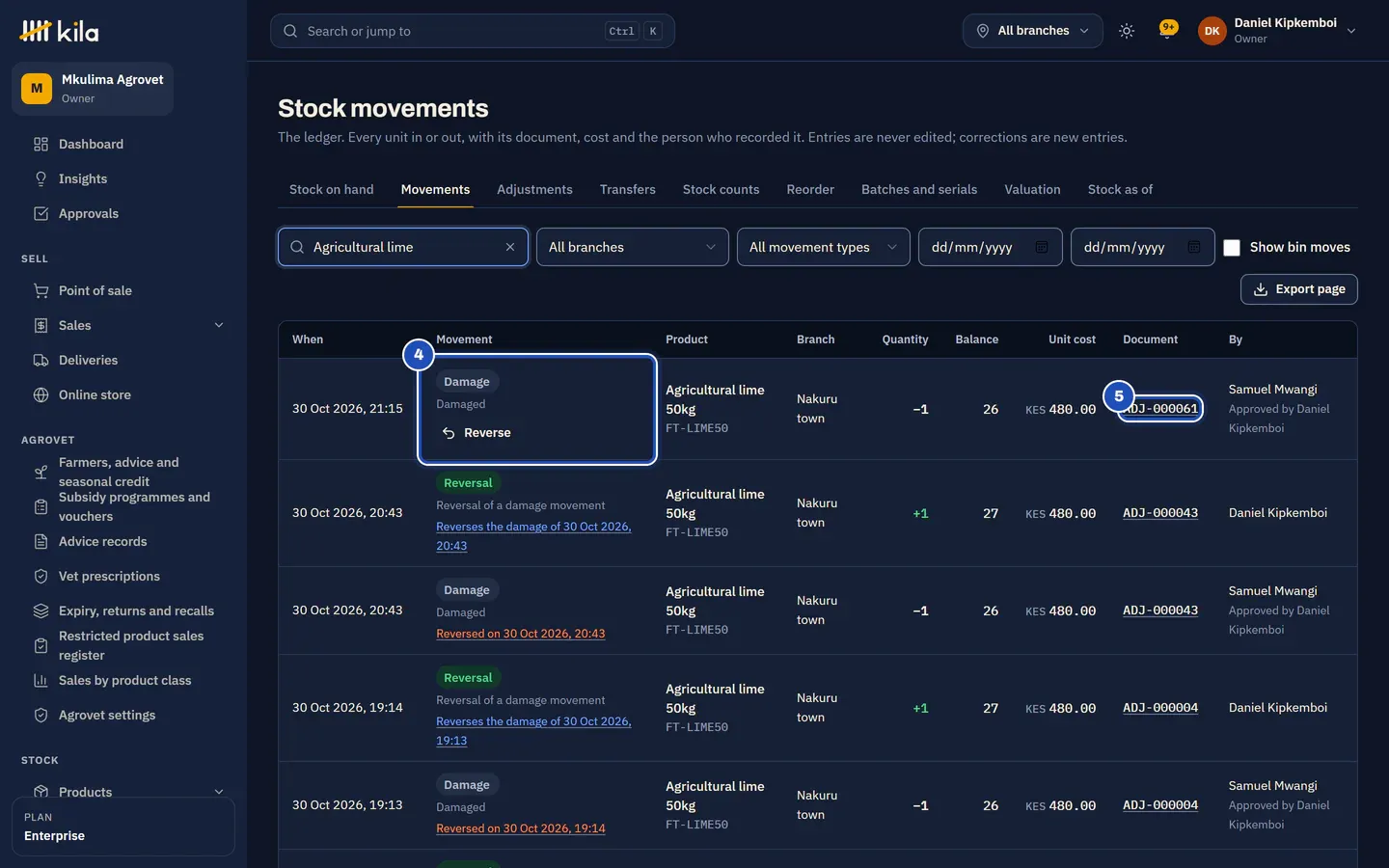The image size is (1389, 868).
Task: Reverse the 21:15 damage movement
Action: (477, 433)
